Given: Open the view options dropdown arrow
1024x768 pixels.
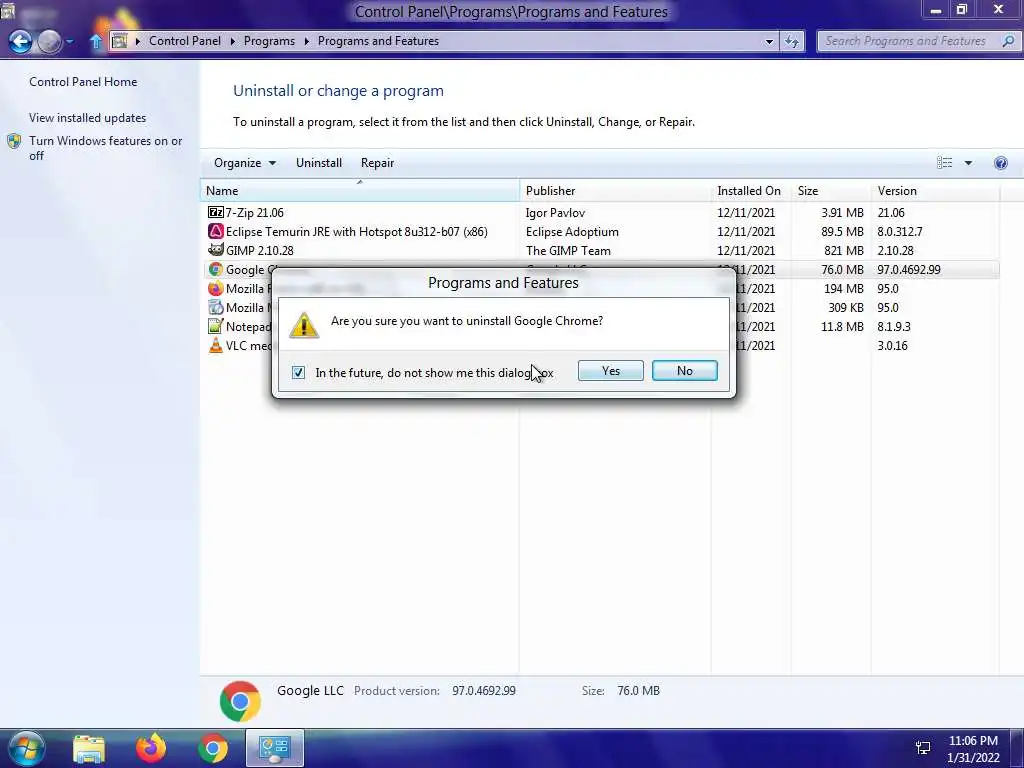Looking at the screenshot, I should (968, 163).
